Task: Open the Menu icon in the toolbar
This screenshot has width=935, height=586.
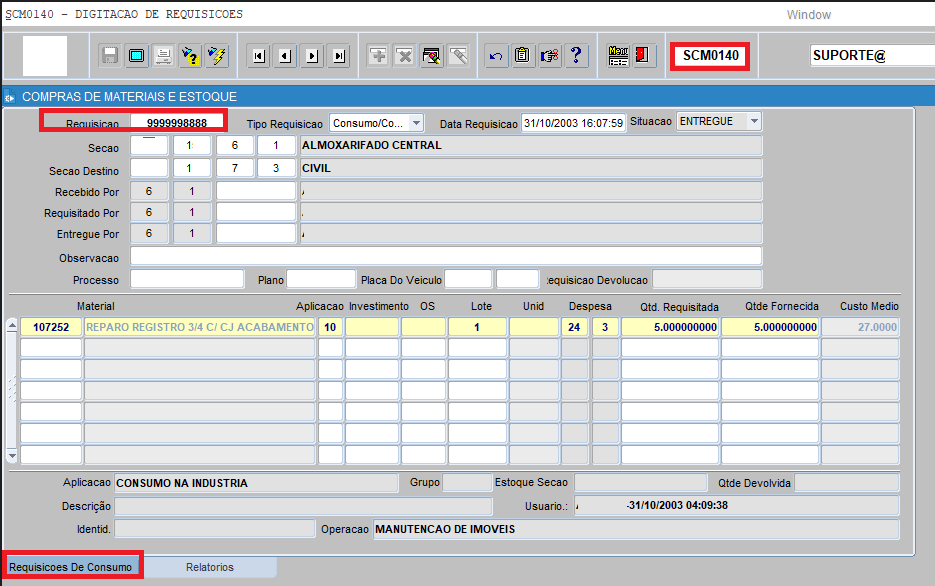Action: tap(618, 56)
